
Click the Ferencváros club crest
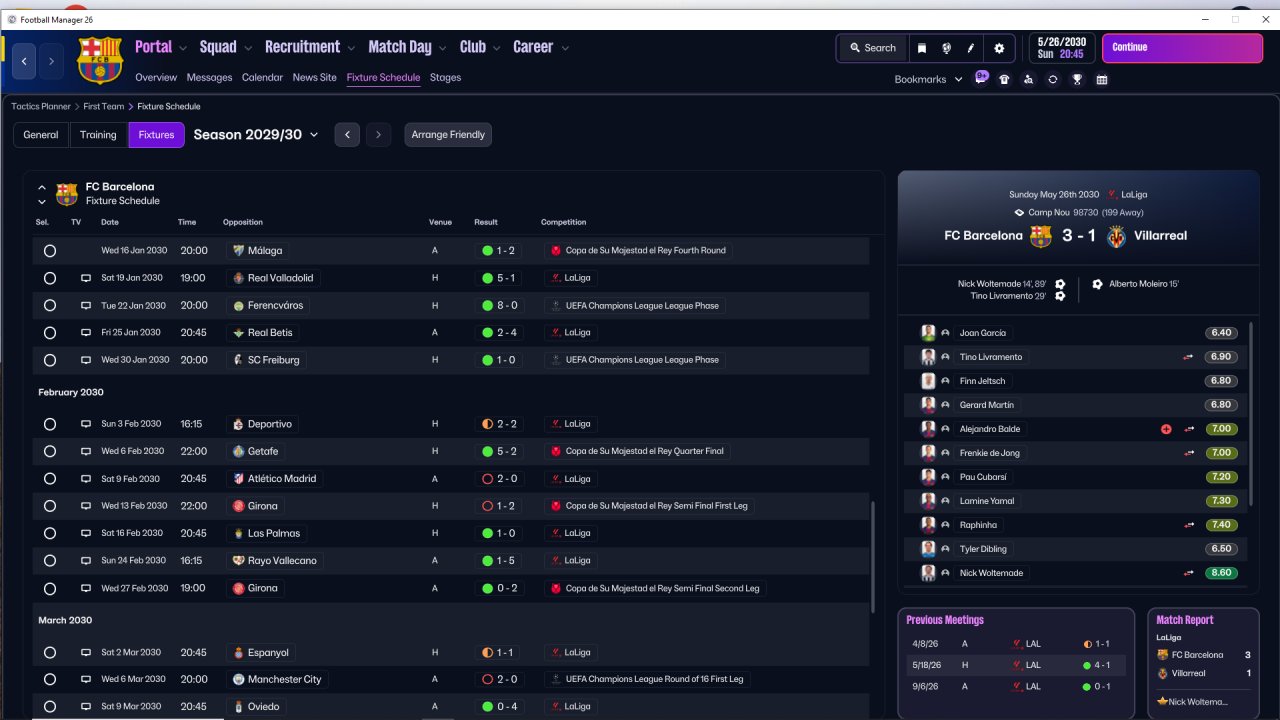click(x=238, y=305)
